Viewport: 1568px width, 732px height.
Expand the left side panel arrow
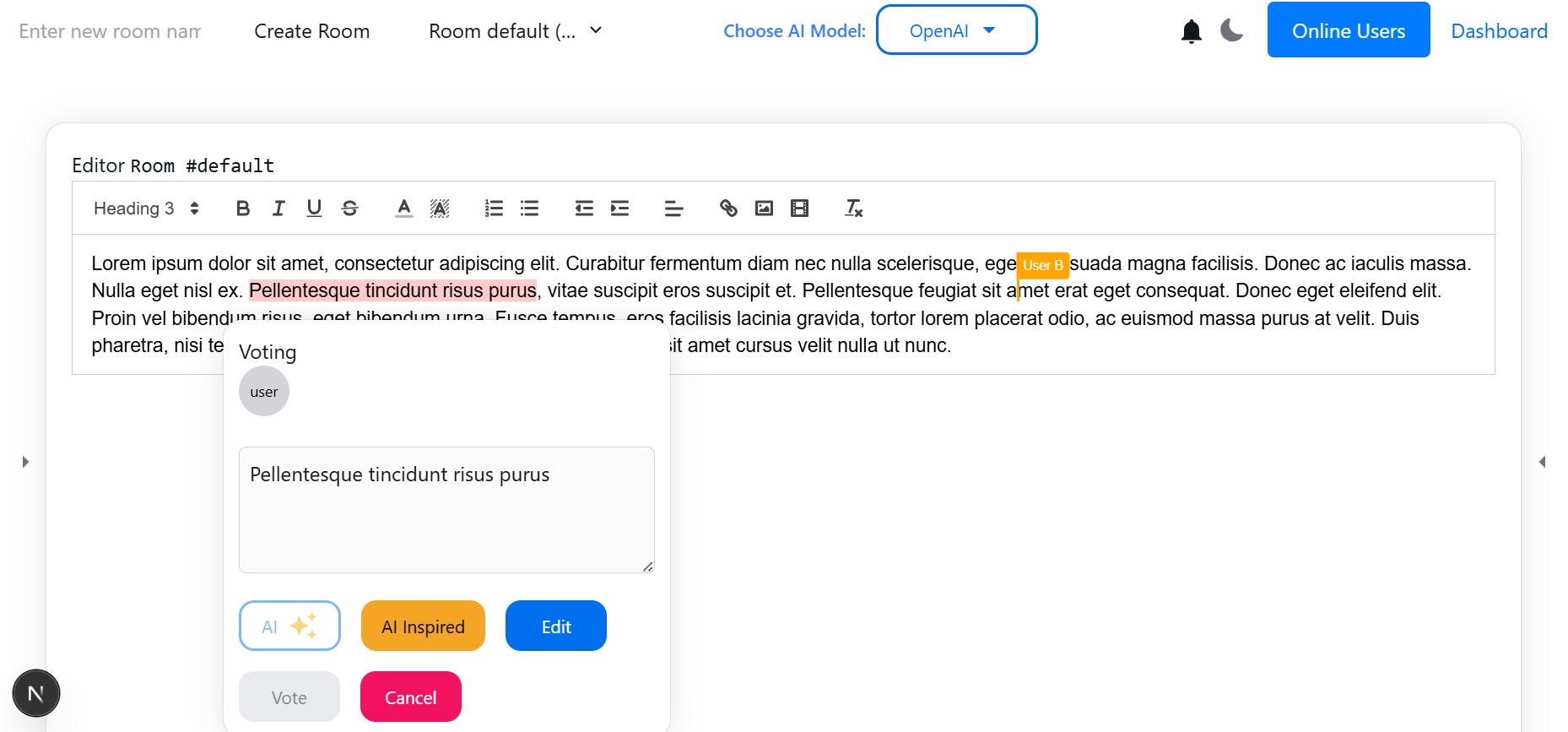click(25, 462)
